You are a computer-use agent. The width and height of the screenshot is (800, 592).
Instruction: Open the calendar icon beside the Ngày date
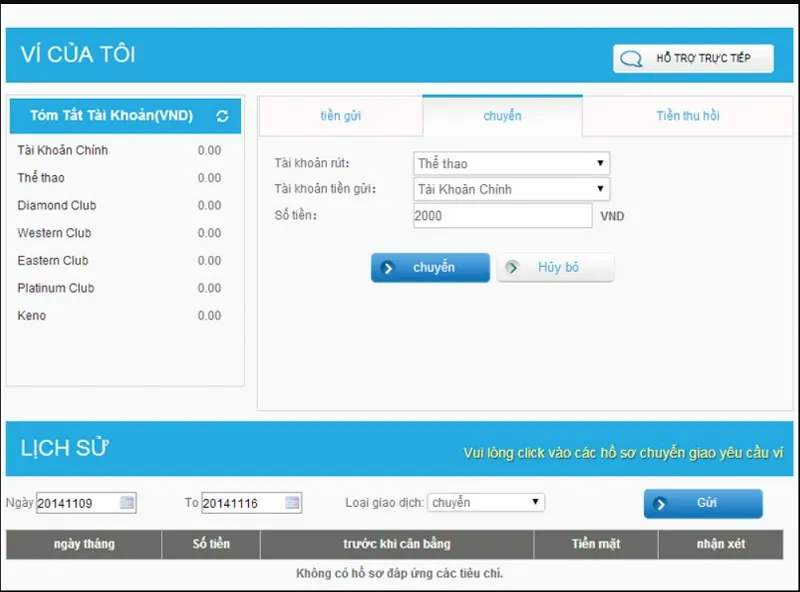[127, 503]
